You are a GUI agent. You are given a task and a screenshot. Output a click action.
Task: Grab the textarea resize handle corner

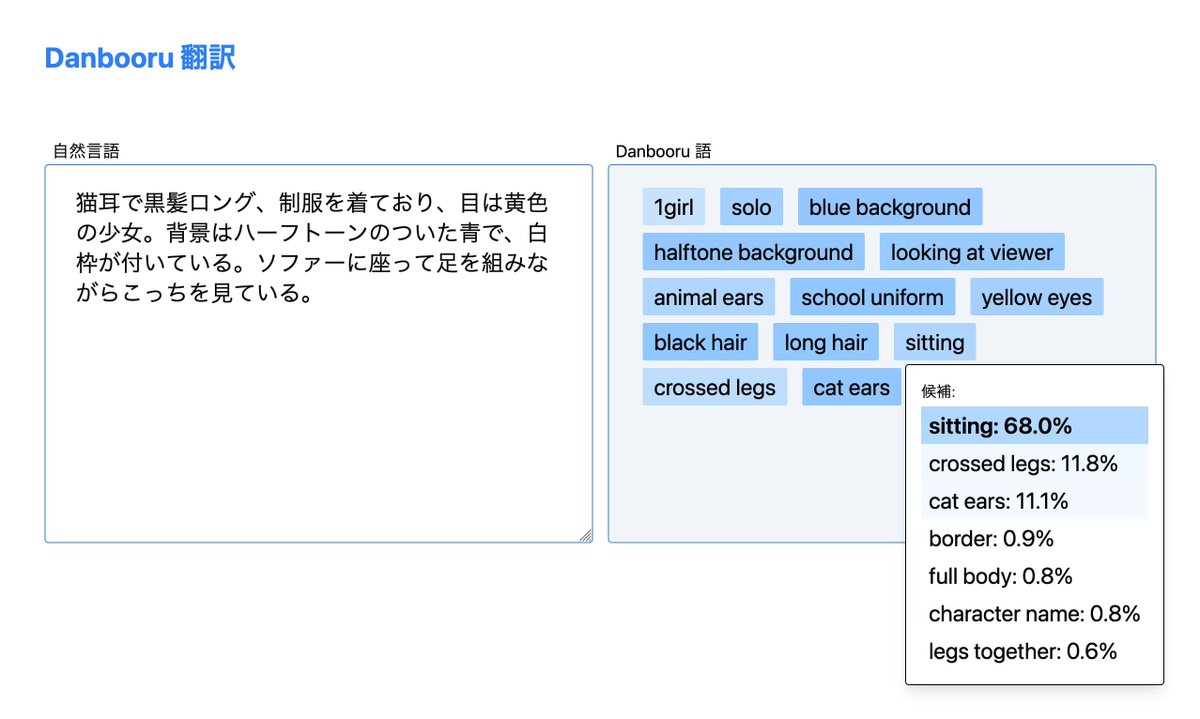point(585,536)
